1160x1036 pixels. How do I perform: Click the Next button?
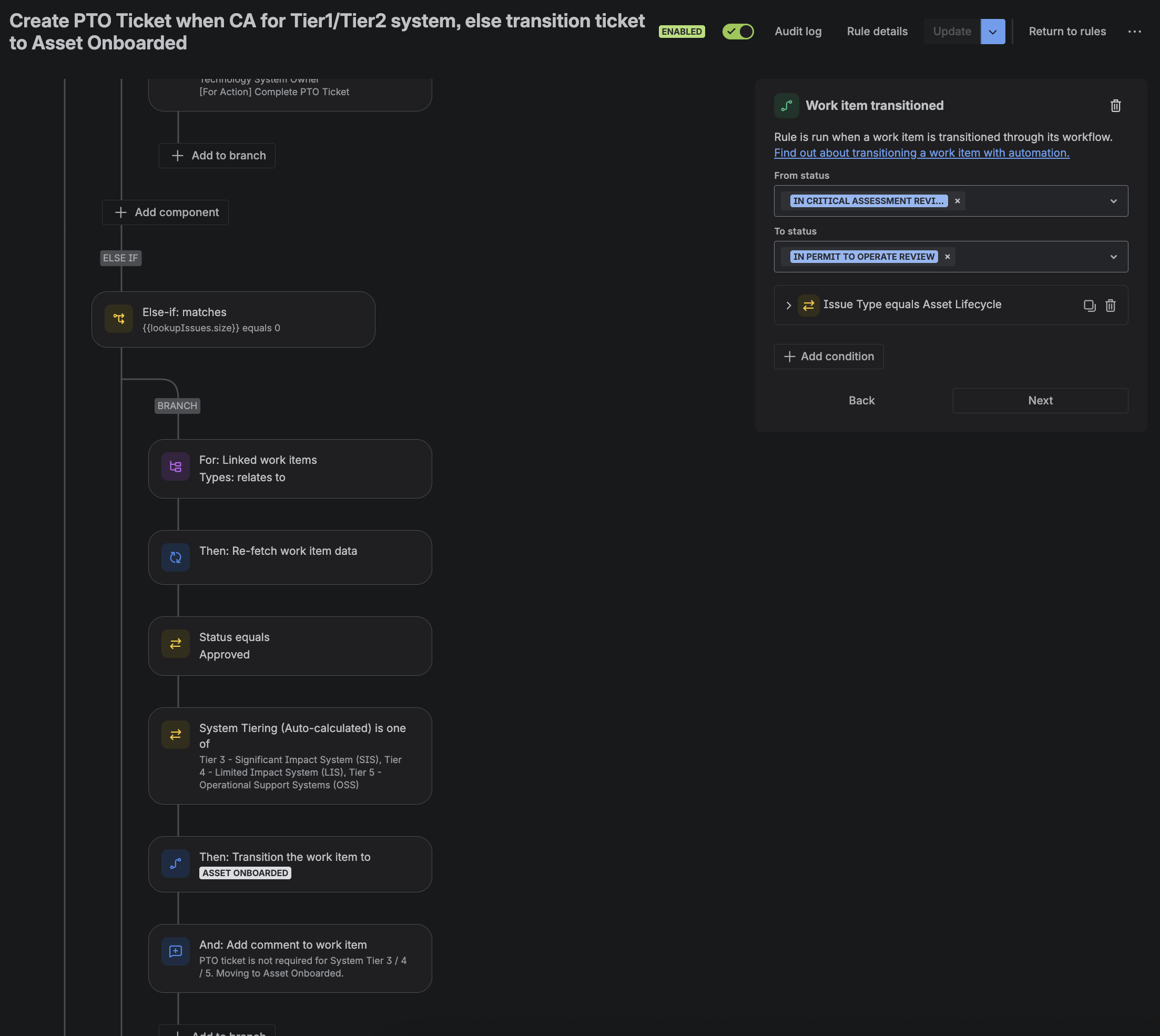[x=1040, y=400]
